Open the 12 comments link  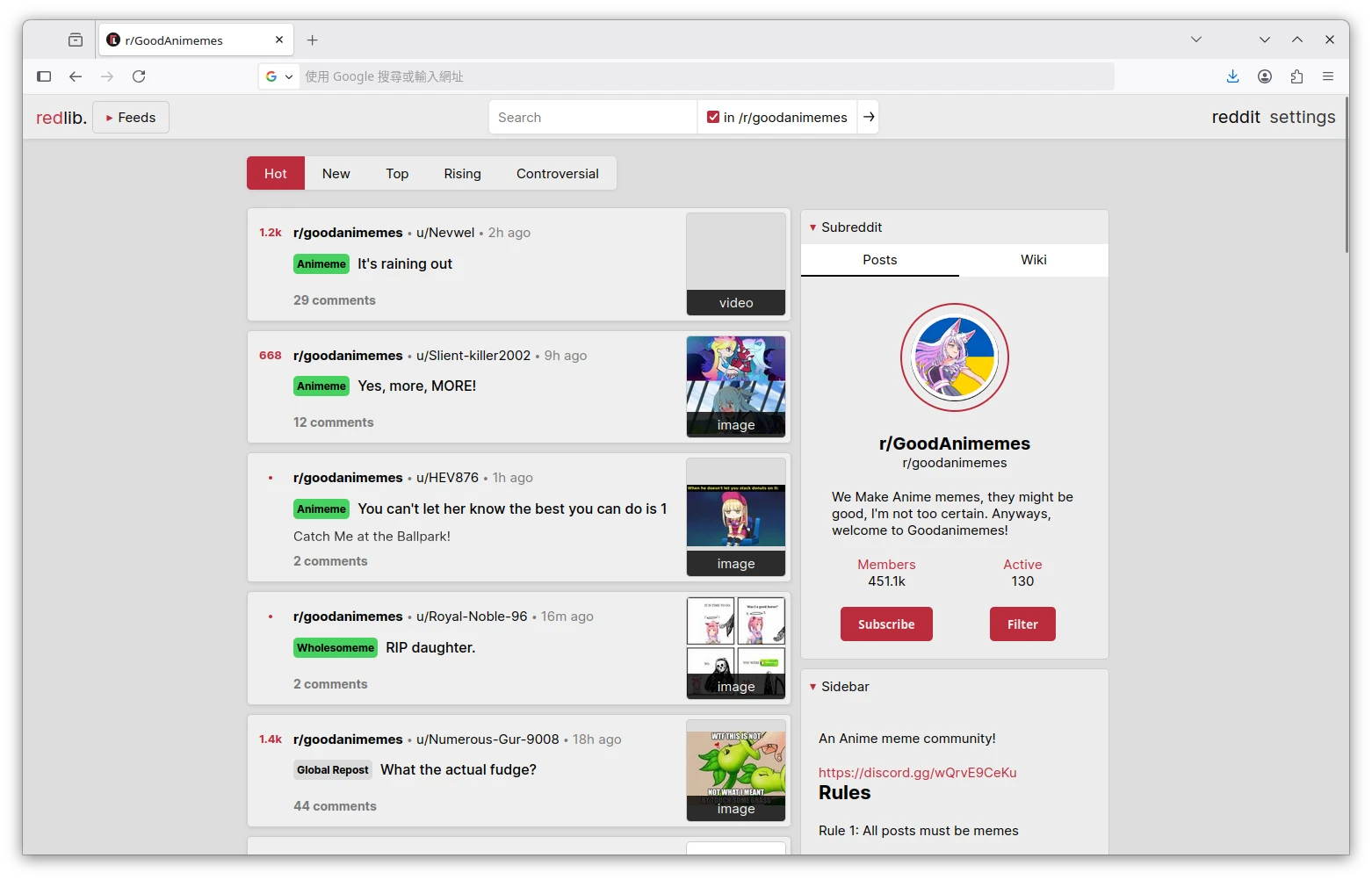point(334,422)
